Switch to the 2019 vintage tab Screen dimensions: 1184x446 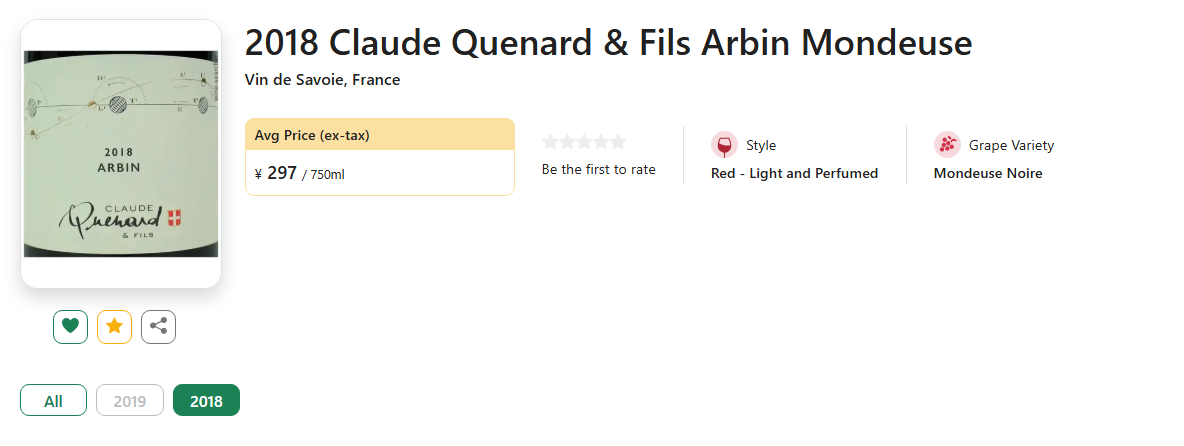click(x=129, y=401)
